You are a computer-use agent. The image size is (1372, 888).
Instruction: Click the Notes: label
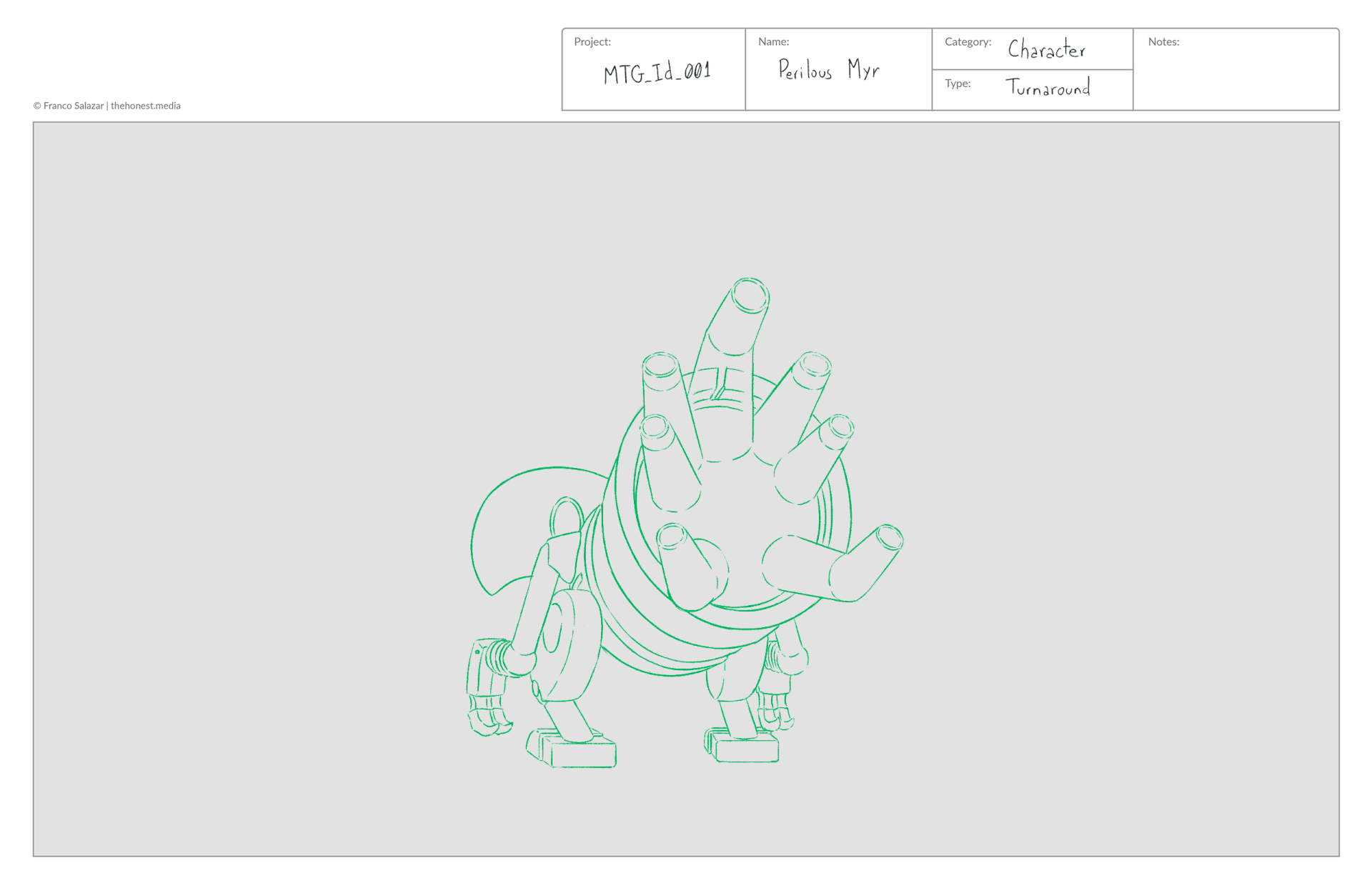pyautogui.click(x=1163, y=42)
